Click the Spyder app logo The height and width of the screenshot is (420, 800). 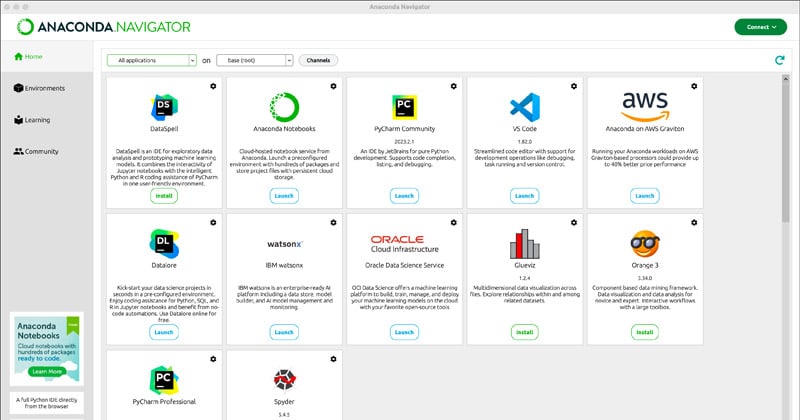tap(284, 380)
